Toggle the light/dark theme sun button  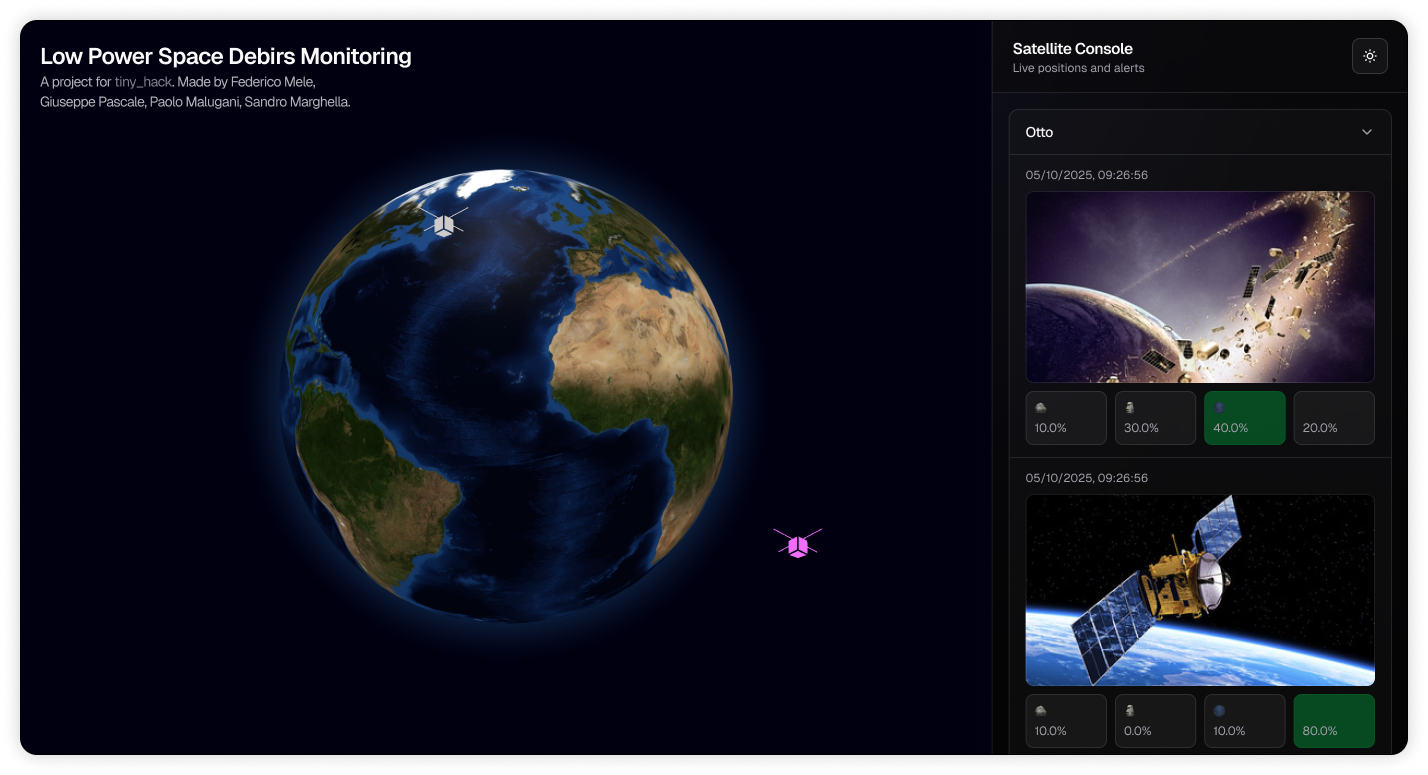pos(1369,56)
